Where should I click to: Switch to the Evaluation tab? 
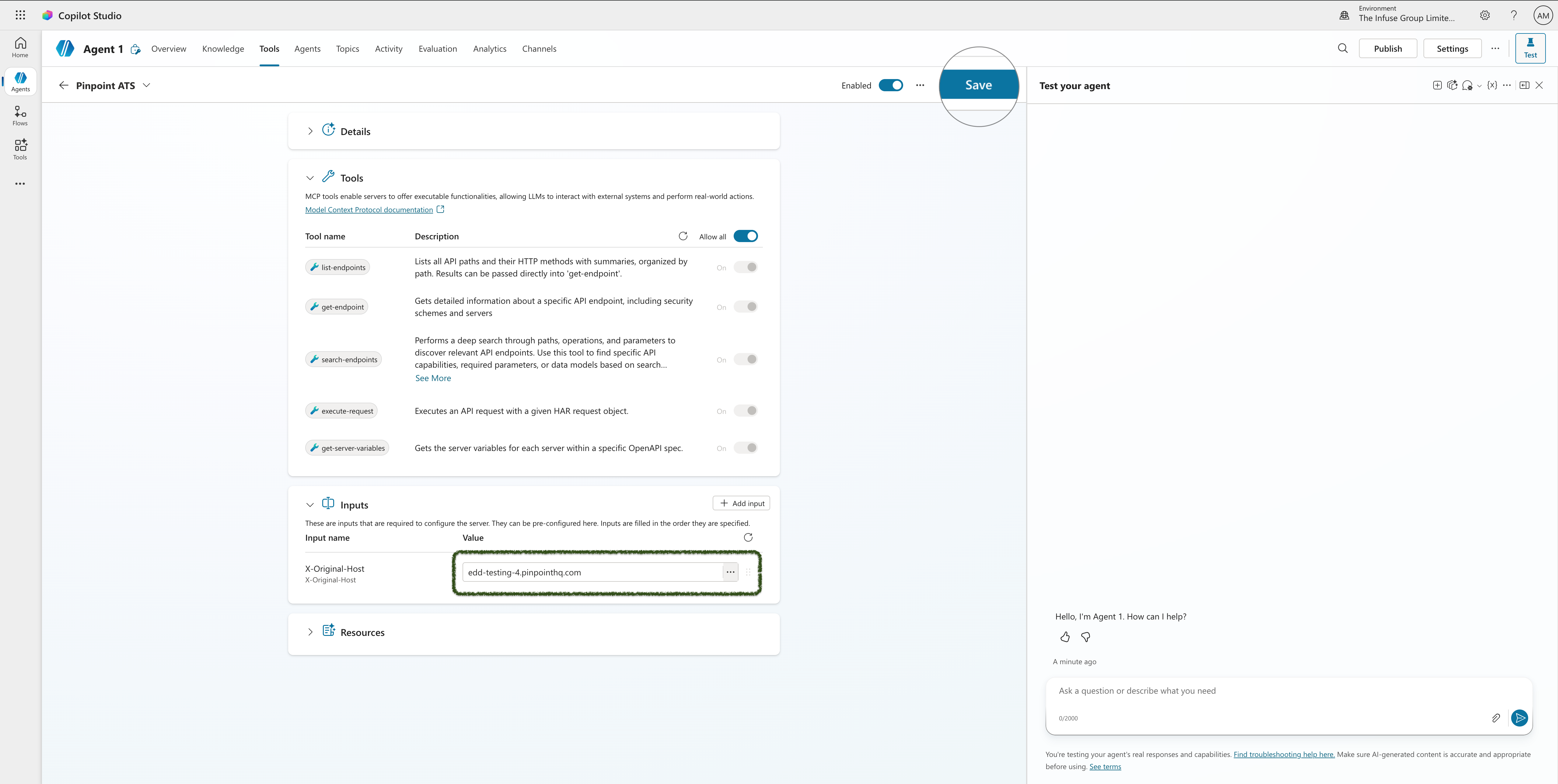438,49
